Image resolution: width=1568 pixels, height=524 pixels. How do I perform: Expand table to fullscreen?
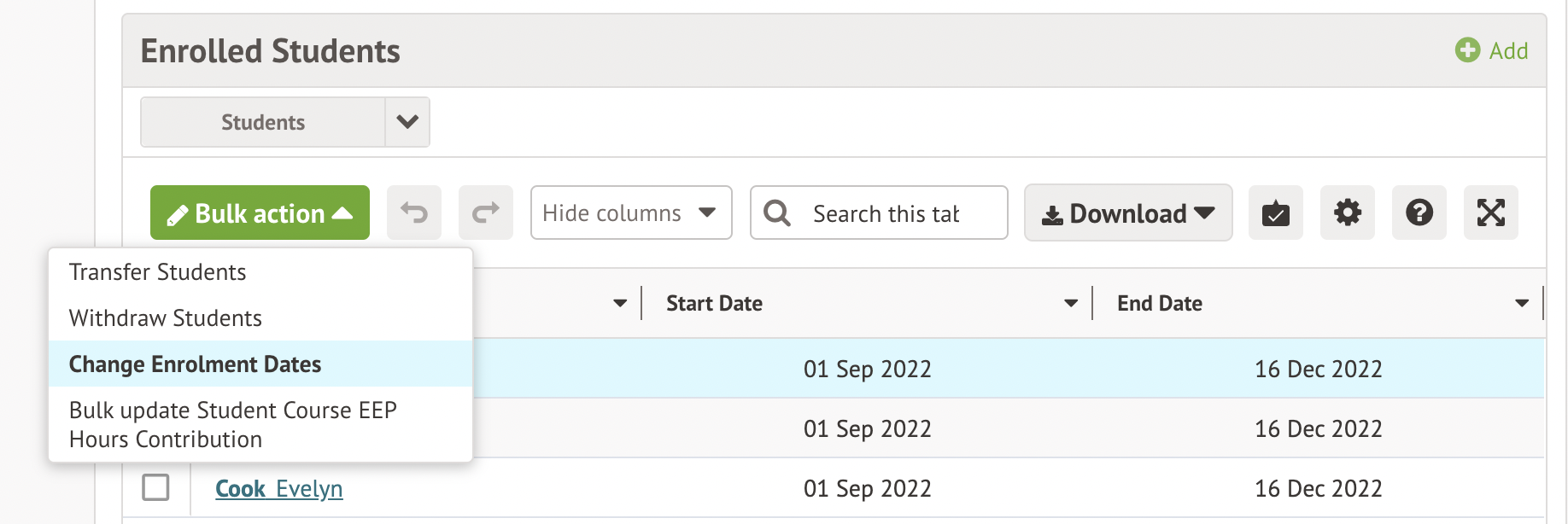coord(1490,213)
